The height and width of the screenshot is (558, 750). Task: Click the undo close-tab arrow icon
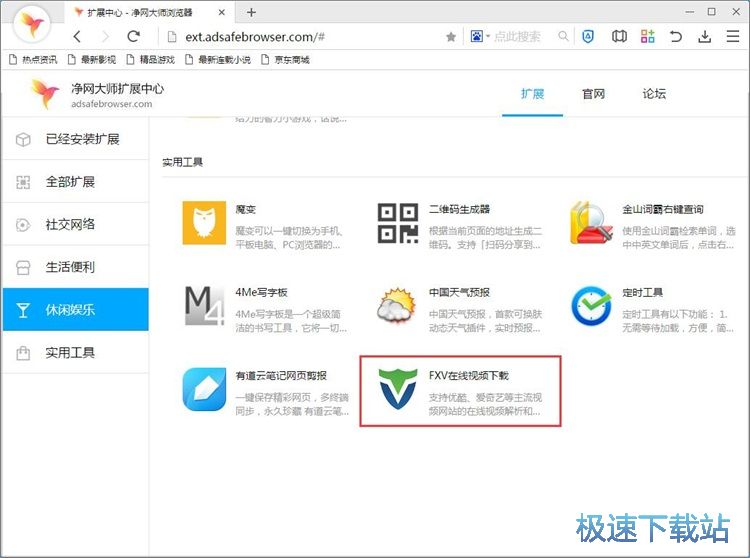pos(676,36)
